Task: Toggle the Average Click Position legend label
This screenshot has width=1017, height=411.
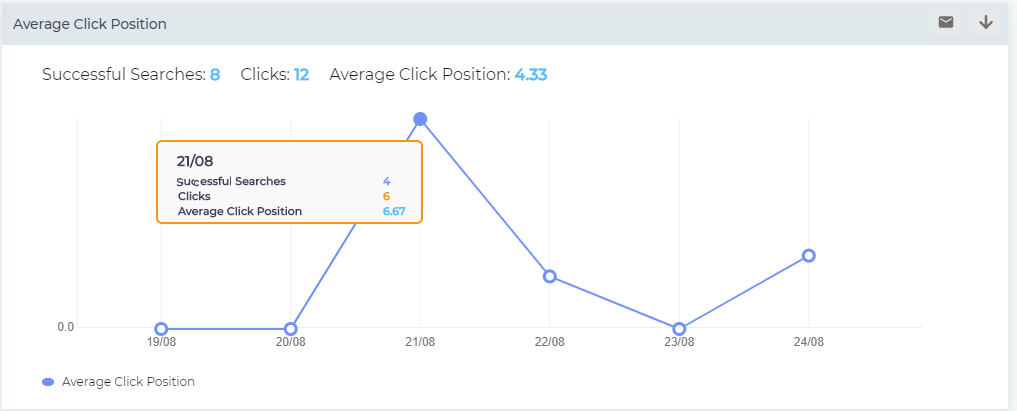Action: coord(128,382)
